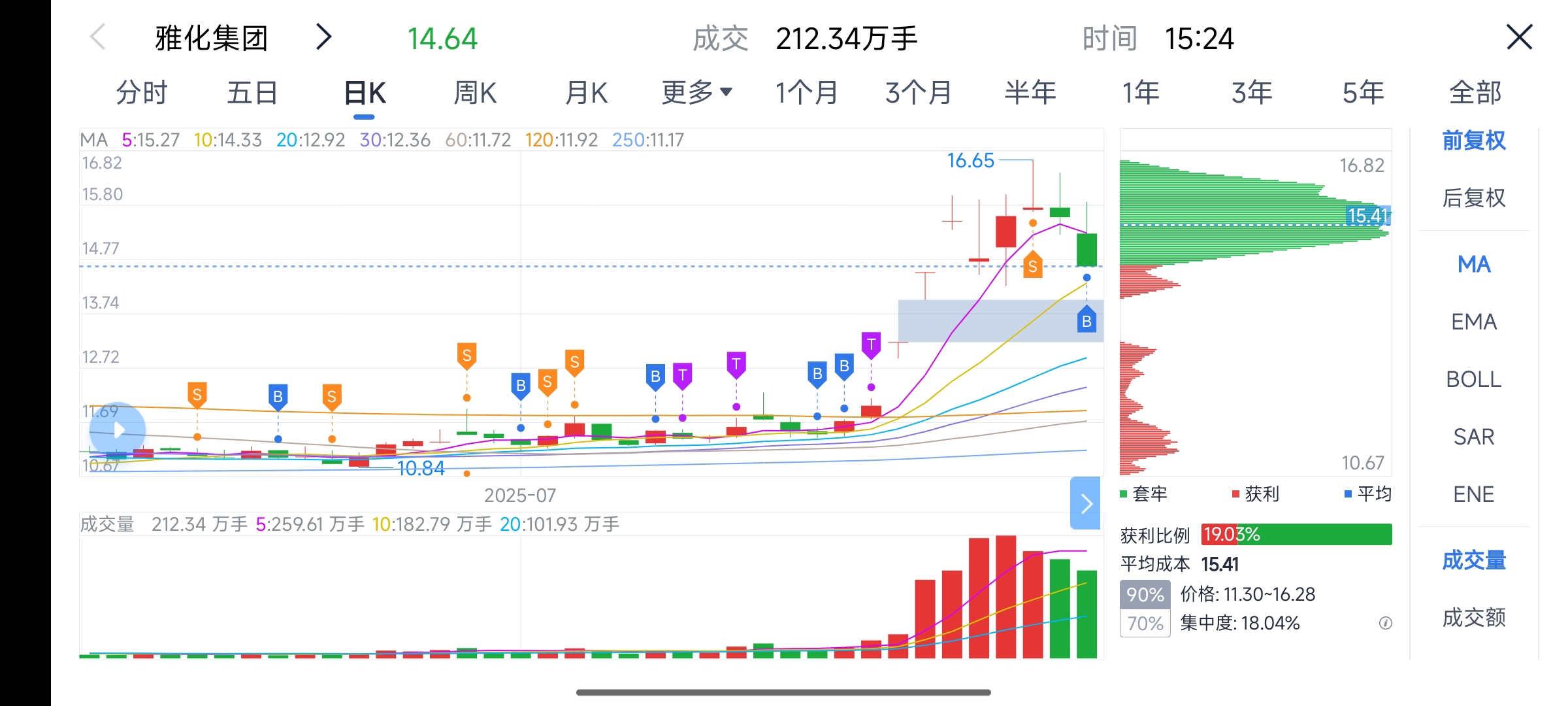Go to the next stock with right chevron
Image resolution: width=1568 pixels, height=706 pixels.
tap(323, 37)
